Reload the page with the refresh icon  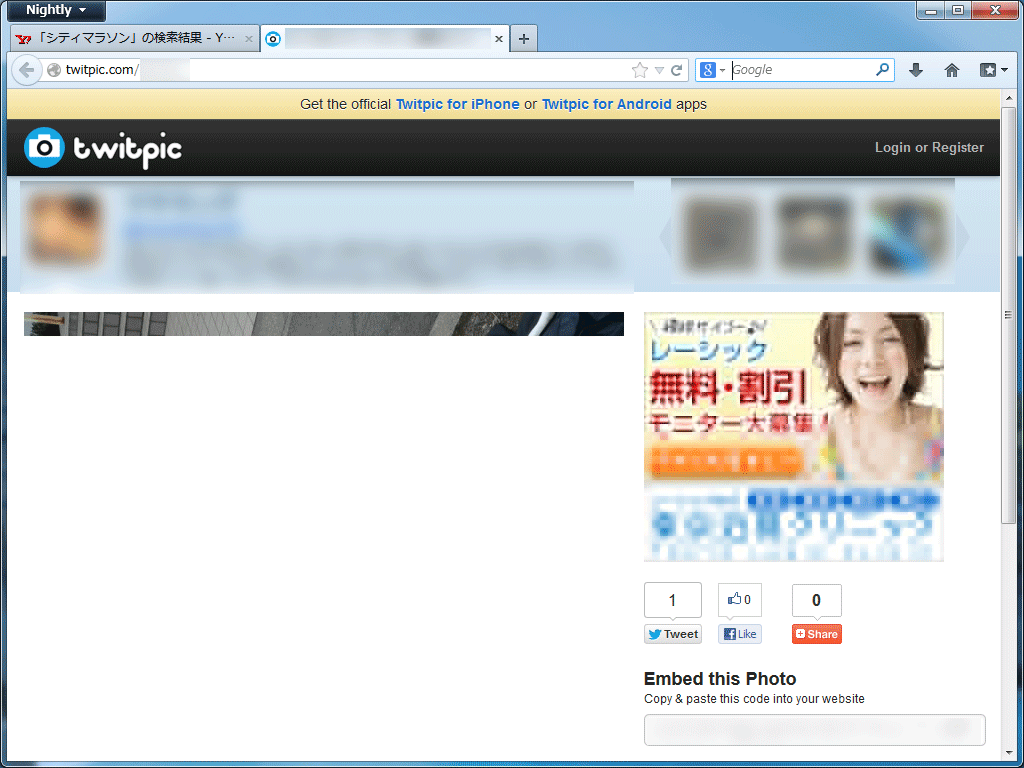tap(677, 70)
